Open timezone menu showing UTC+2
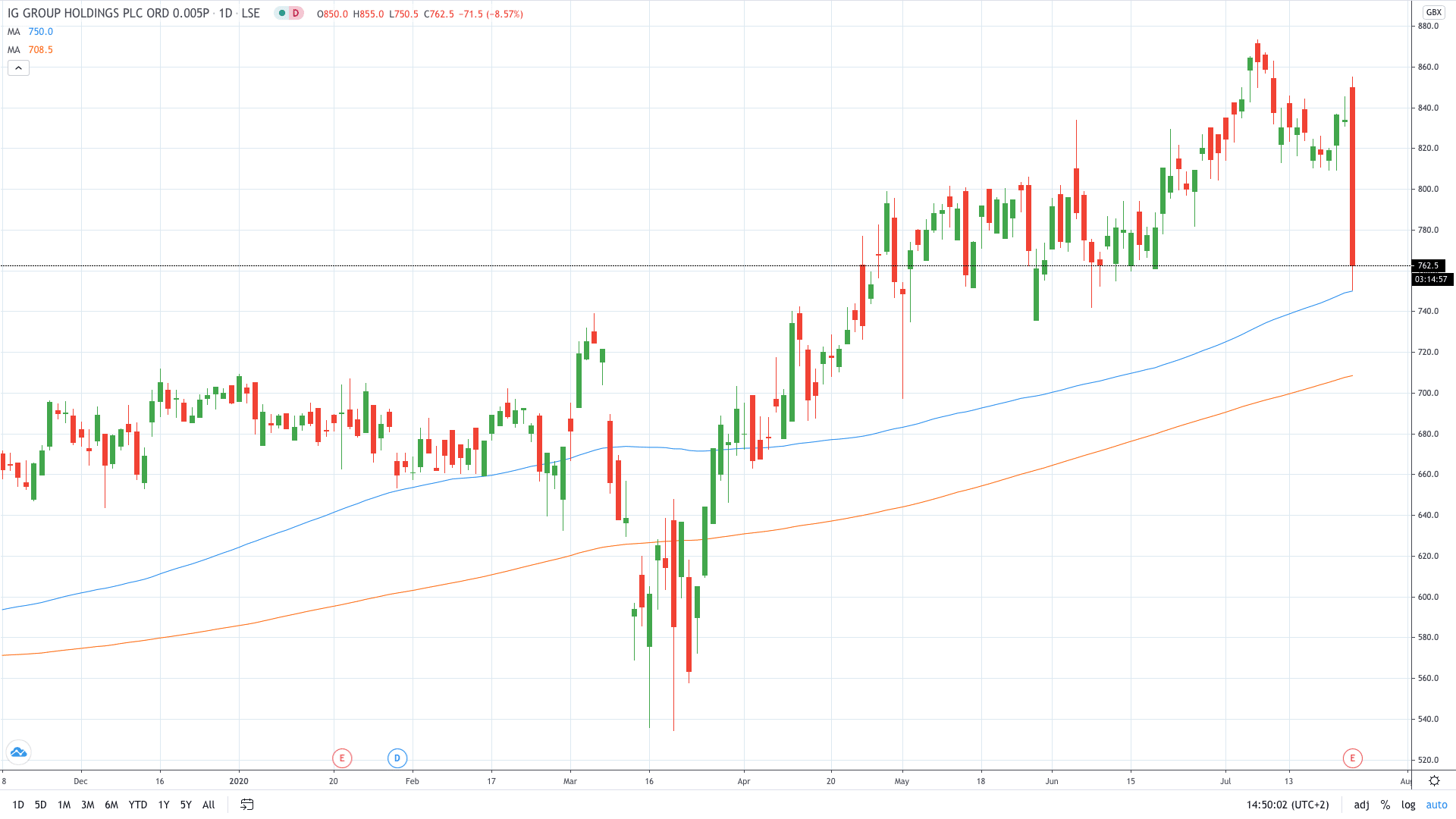Viewport: 1456px width, 819px height. (1288, 805)
